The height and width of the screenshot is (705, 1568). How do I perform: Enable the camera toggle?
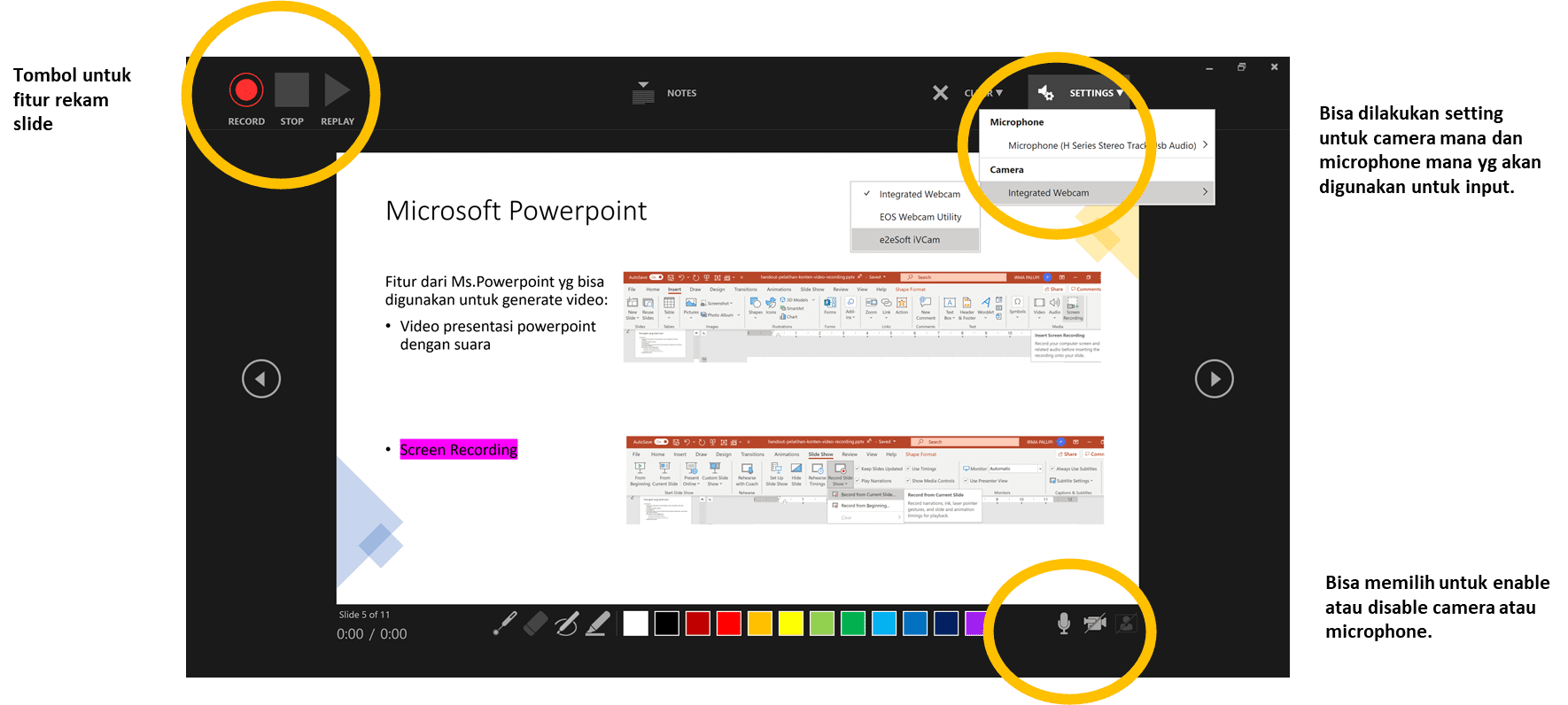[1095, 624]
